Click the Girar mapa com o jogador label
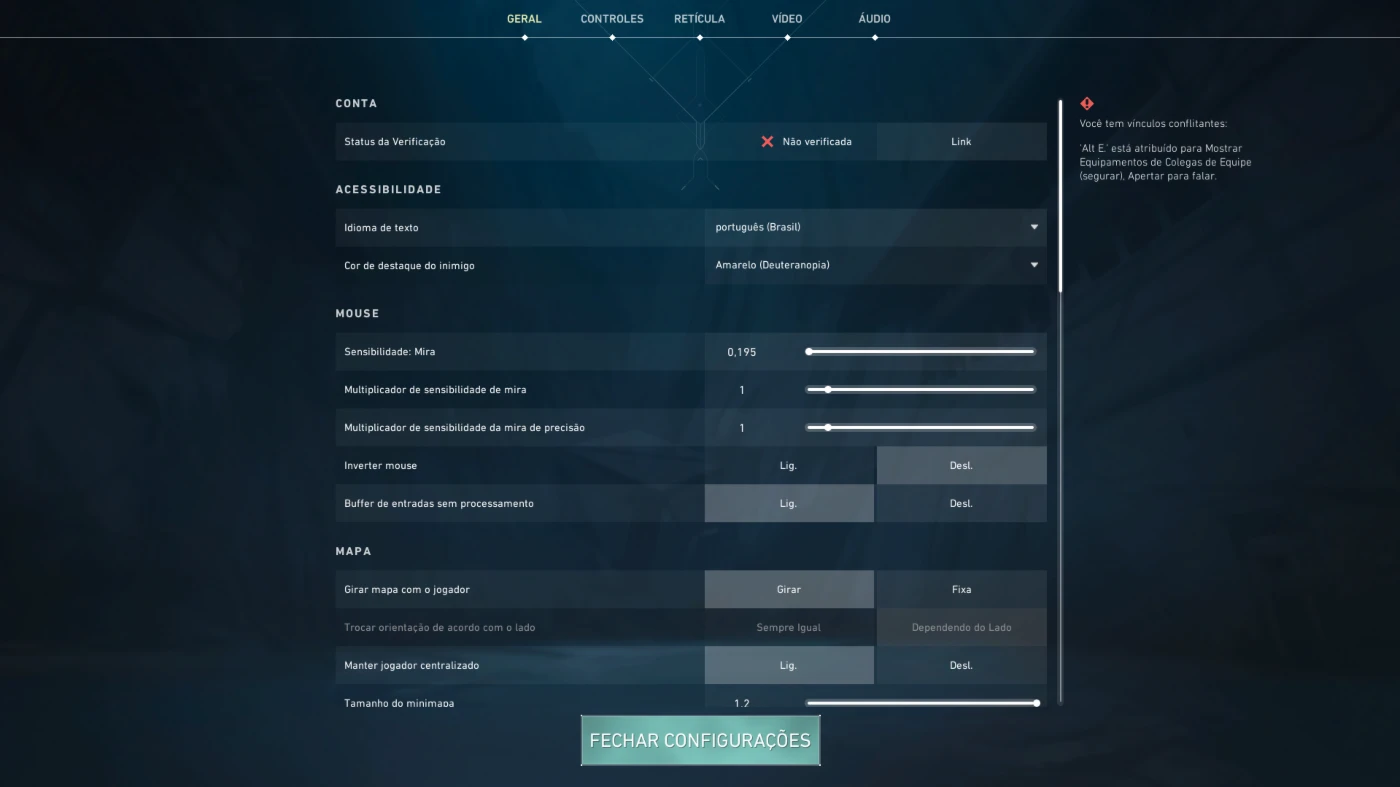 pyautogui.click(x=408, y=590)
